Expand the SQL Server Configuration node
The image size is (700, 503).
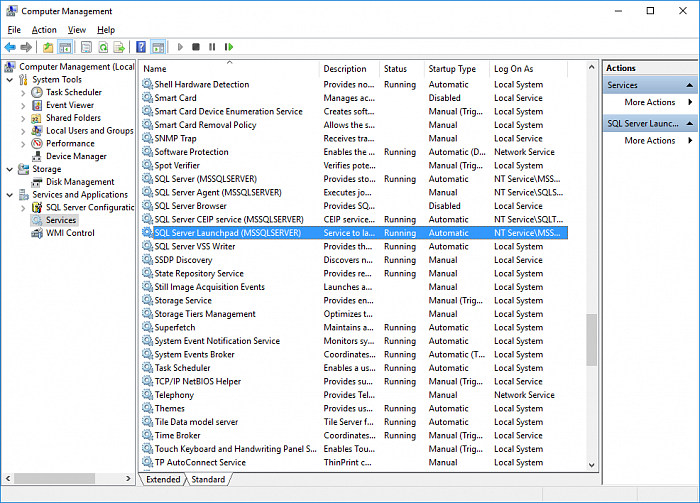click(x=23, y=207)
